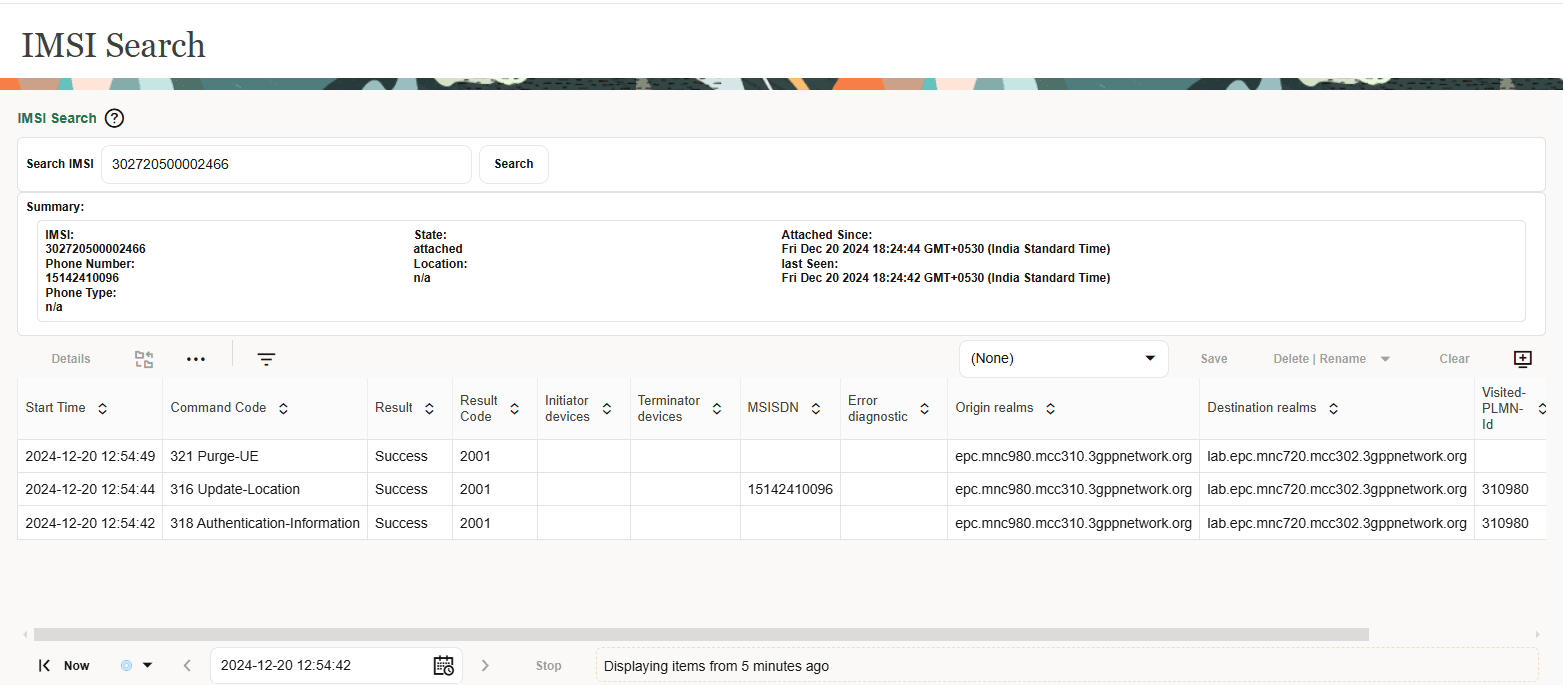Click the filter icon above the results table
This screenshot has width=1567, height=685.
coord(265,358)
